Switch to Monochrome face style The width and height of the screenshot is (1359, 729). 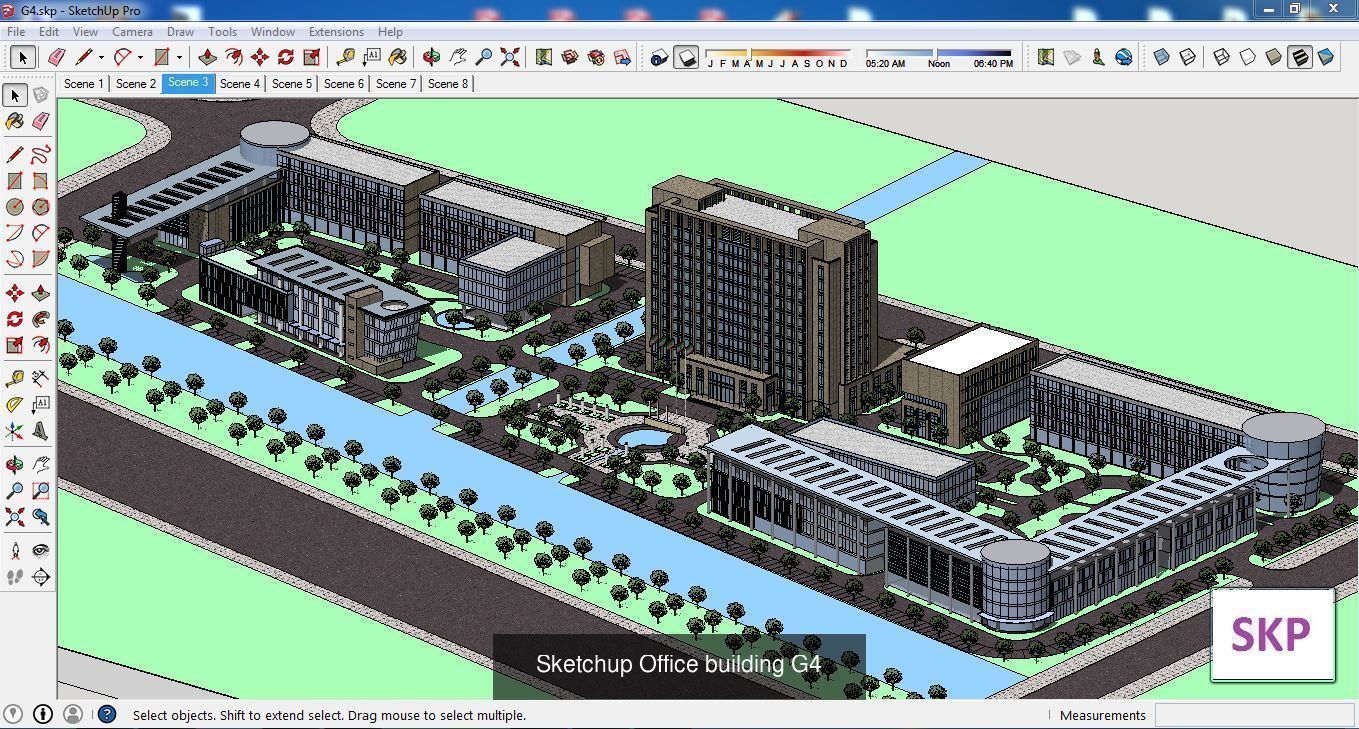[1326, 57]
